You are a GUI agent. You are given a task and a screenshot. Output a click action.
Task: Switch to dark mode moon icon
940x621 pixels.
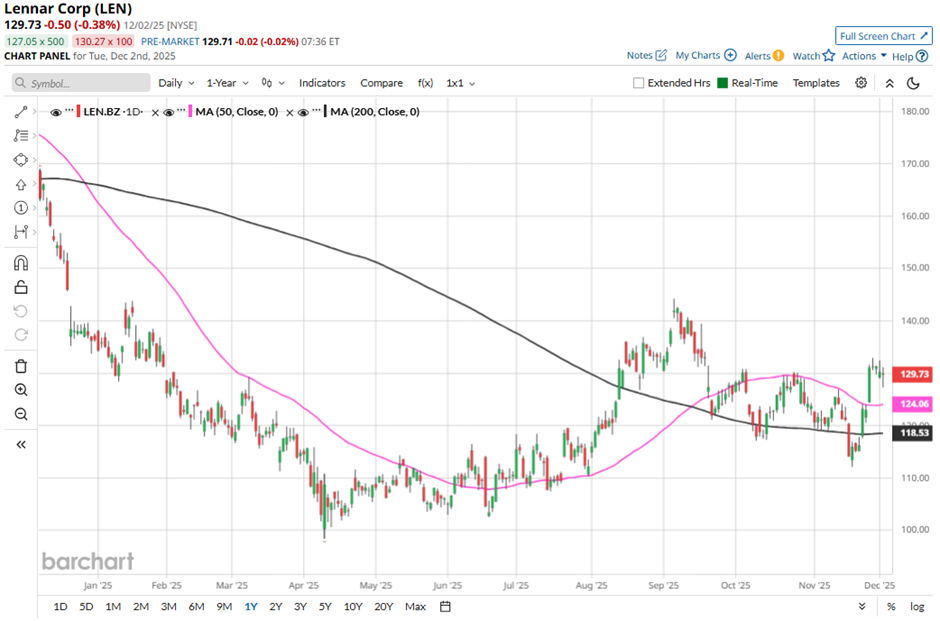click(913, 83)
